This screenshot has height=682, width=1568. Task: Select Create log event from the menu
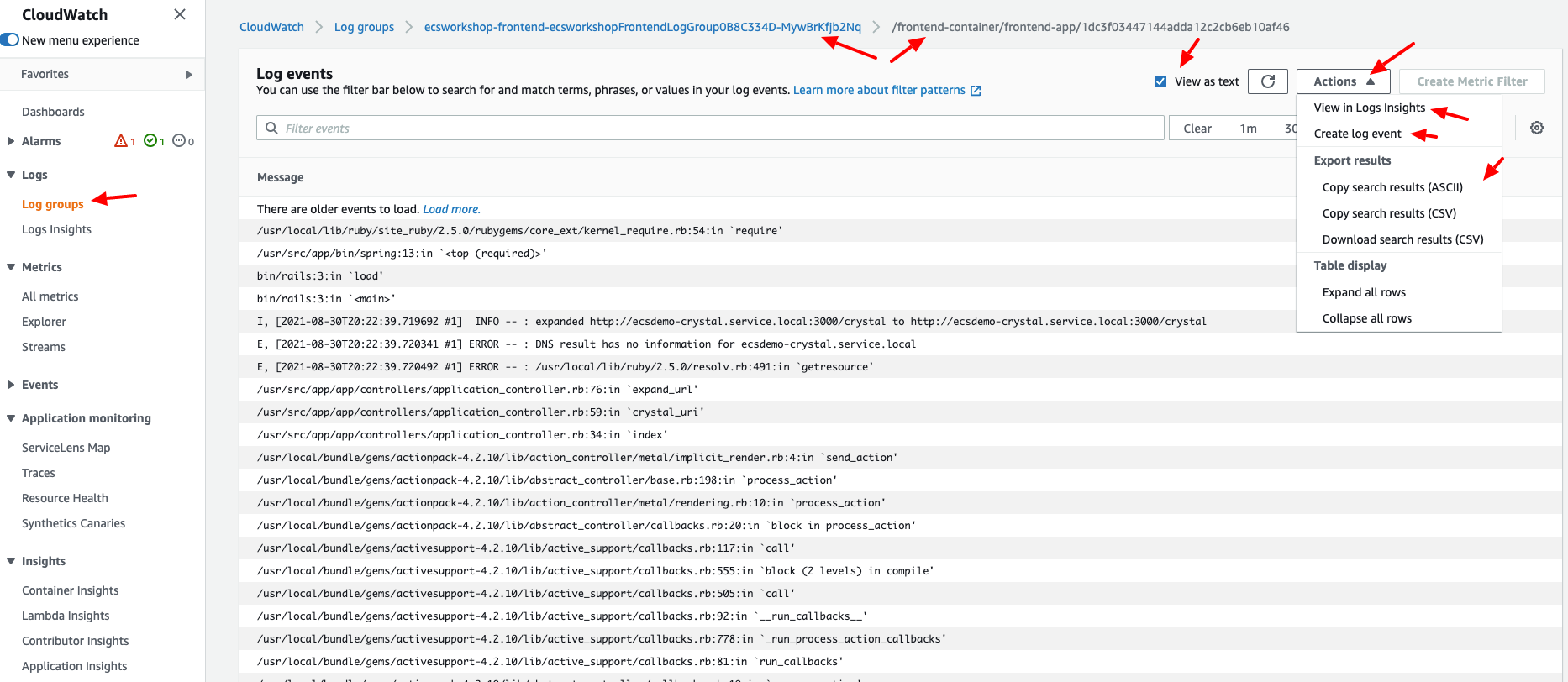[x=1357, y=134]
